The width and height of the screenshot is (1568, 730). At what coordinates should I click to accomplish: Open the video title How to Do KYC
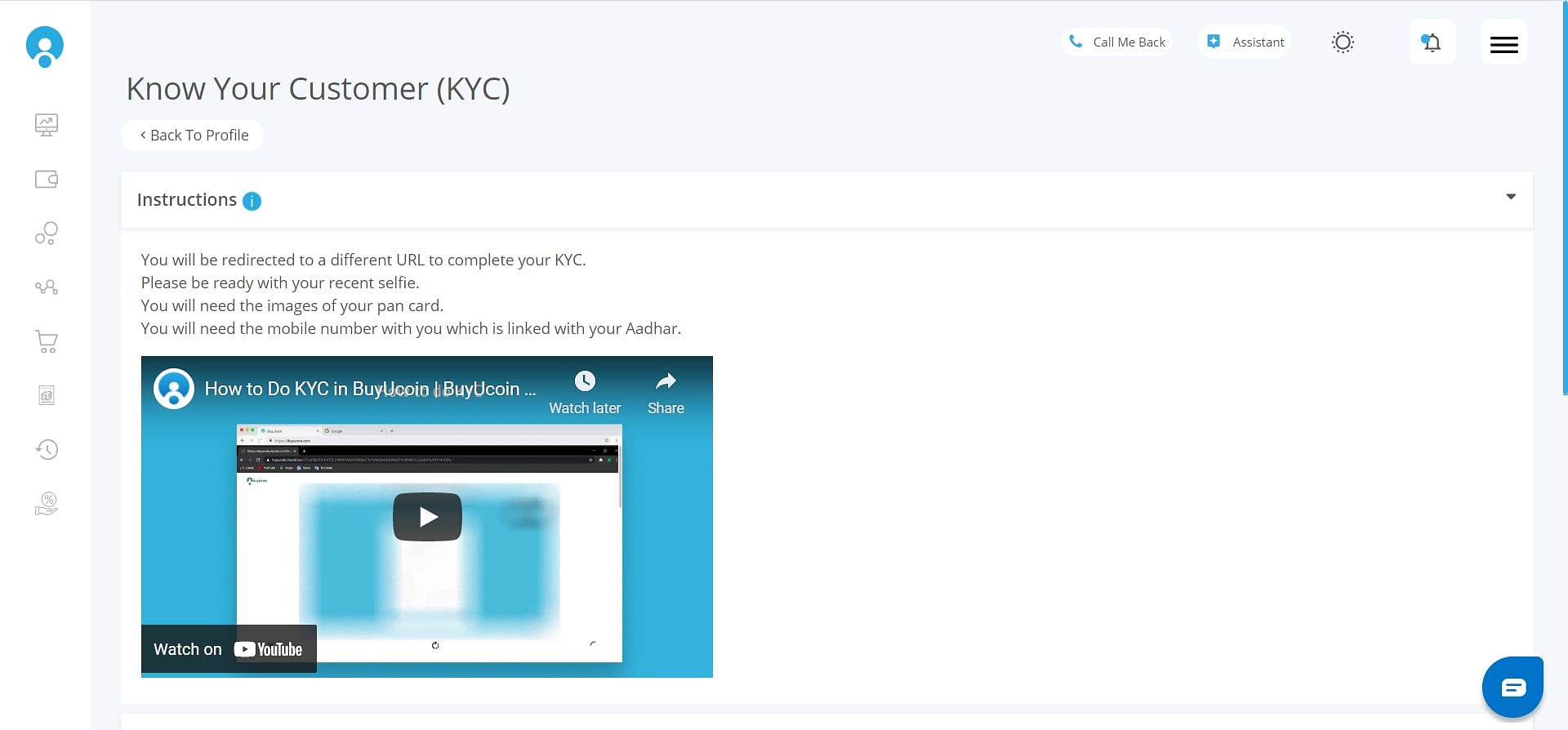(370, 389)
